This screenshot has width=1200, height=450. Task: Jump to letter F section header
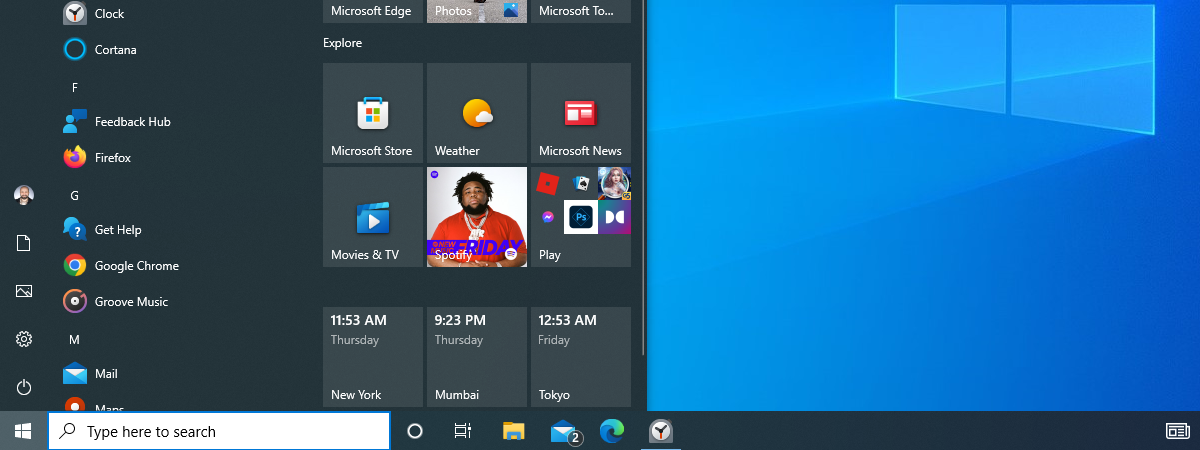(74, 87)
